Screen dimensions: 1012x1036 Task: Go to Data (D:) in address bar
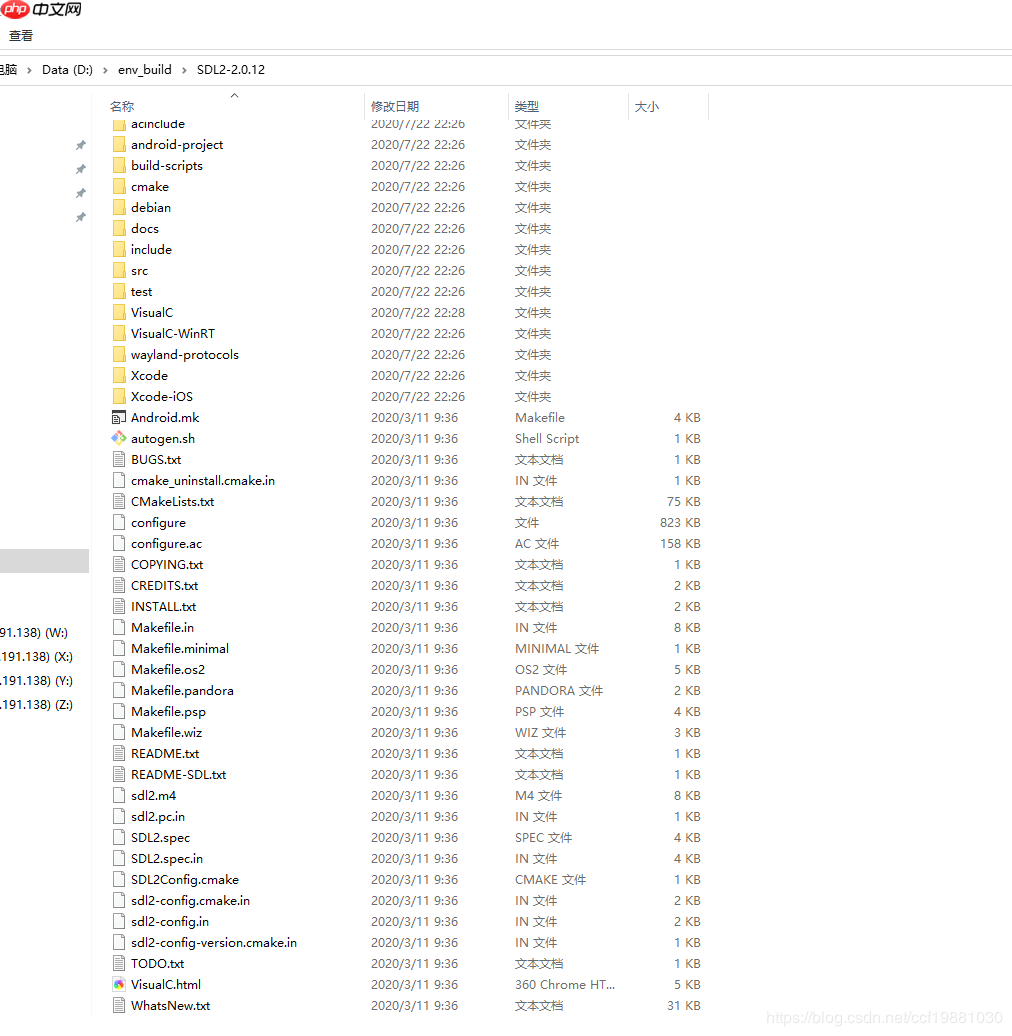pos(67,70)
